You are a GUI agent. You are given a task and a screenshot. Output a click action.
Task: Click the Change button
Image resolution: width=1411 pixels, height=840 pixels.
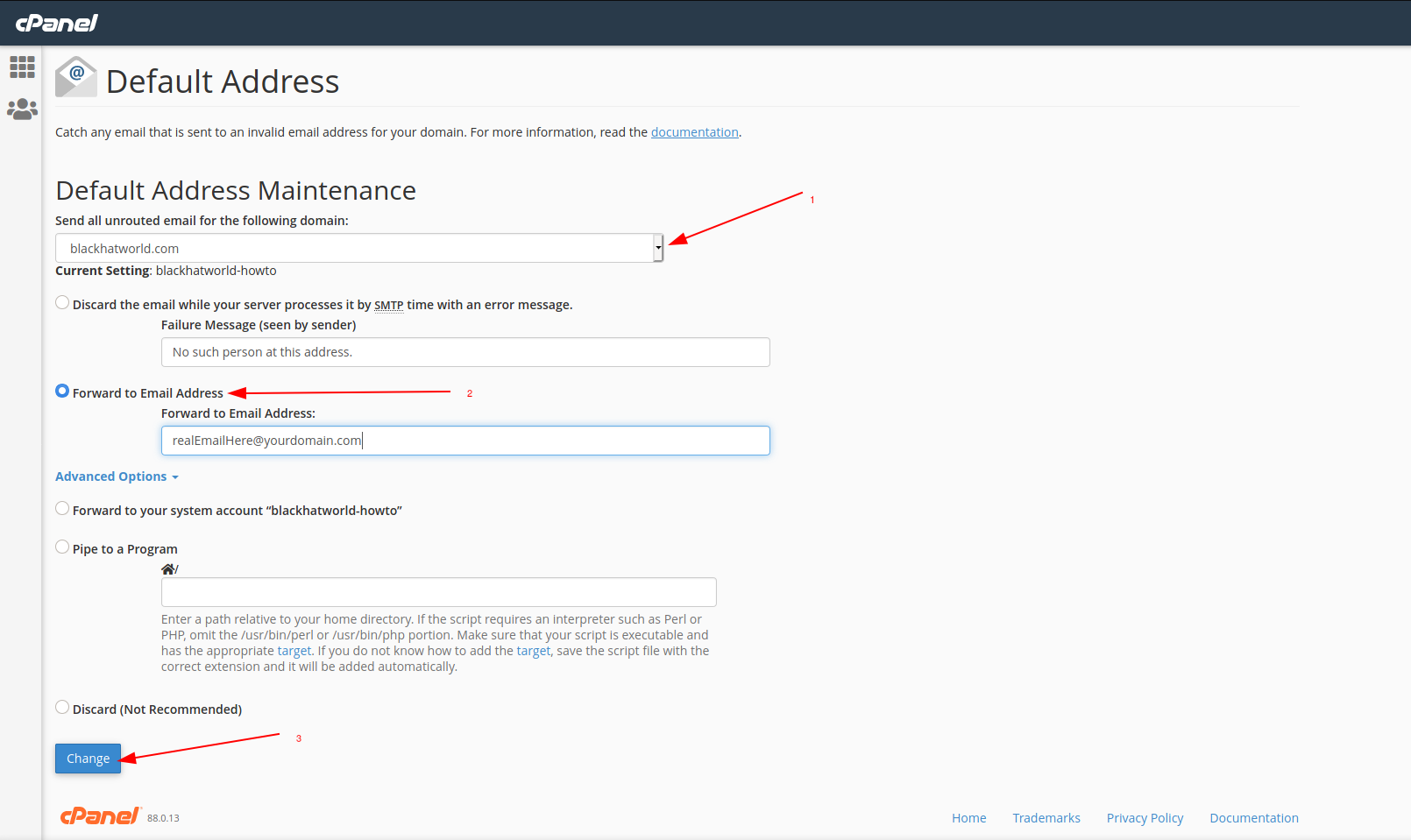(x=88, y=759)
